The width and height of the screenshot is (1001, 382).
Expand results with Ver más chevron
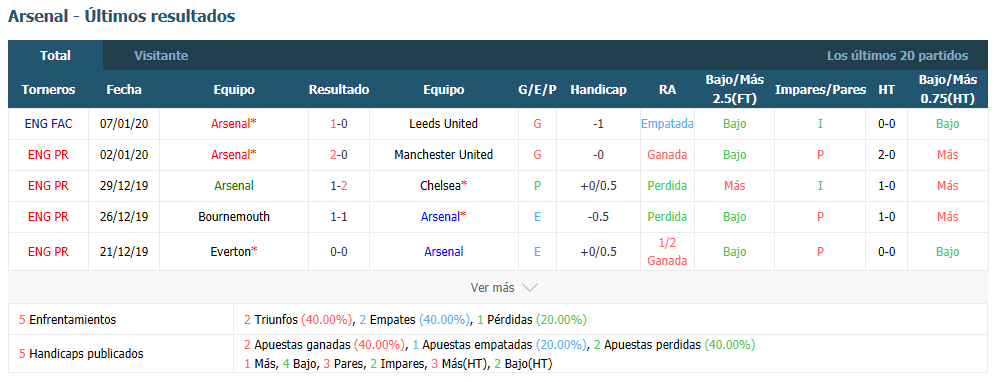pyautogui.click(x=504, y=287)
